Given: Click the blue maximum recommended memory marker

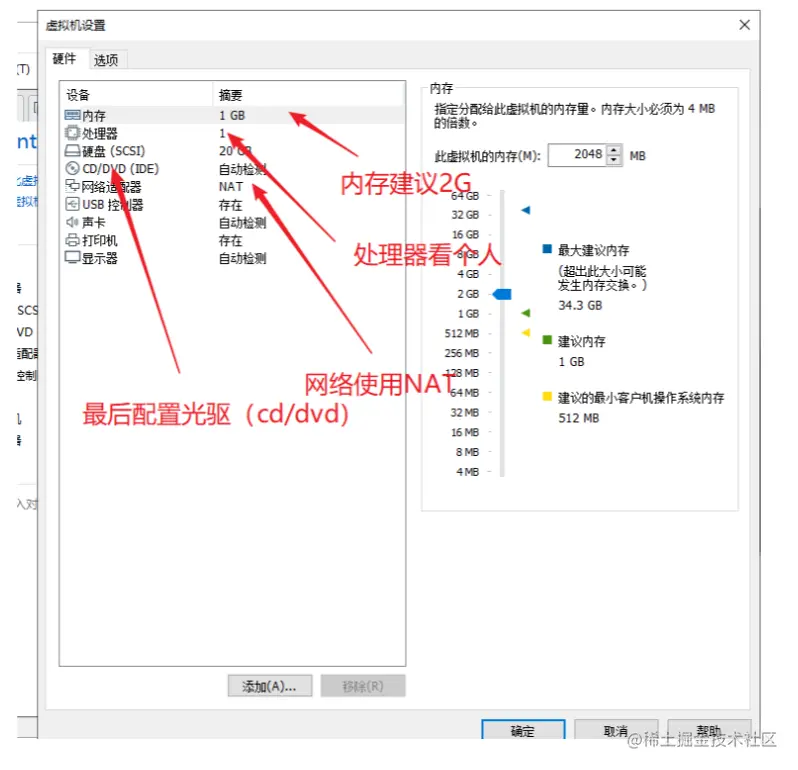Looking at the screenshot, I should [526, 210].
